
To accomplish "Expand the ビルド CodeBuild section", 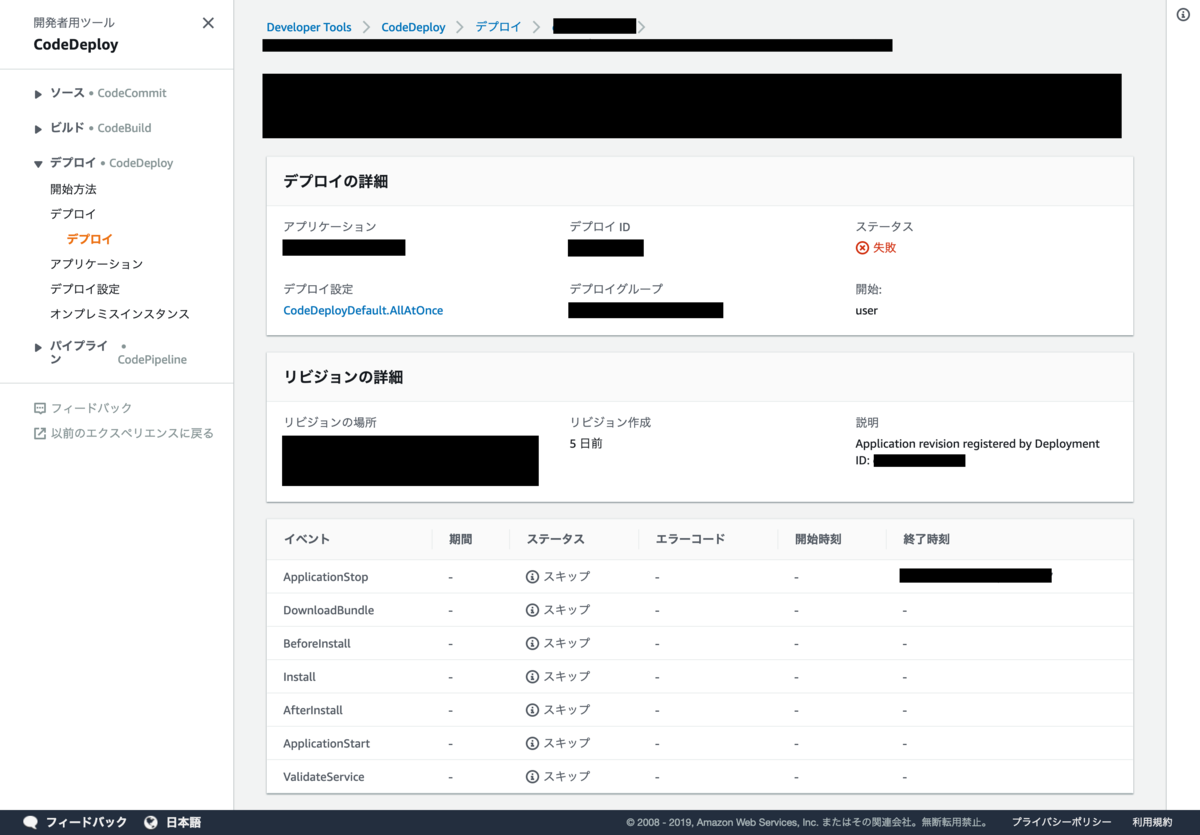I will (38, 129).
